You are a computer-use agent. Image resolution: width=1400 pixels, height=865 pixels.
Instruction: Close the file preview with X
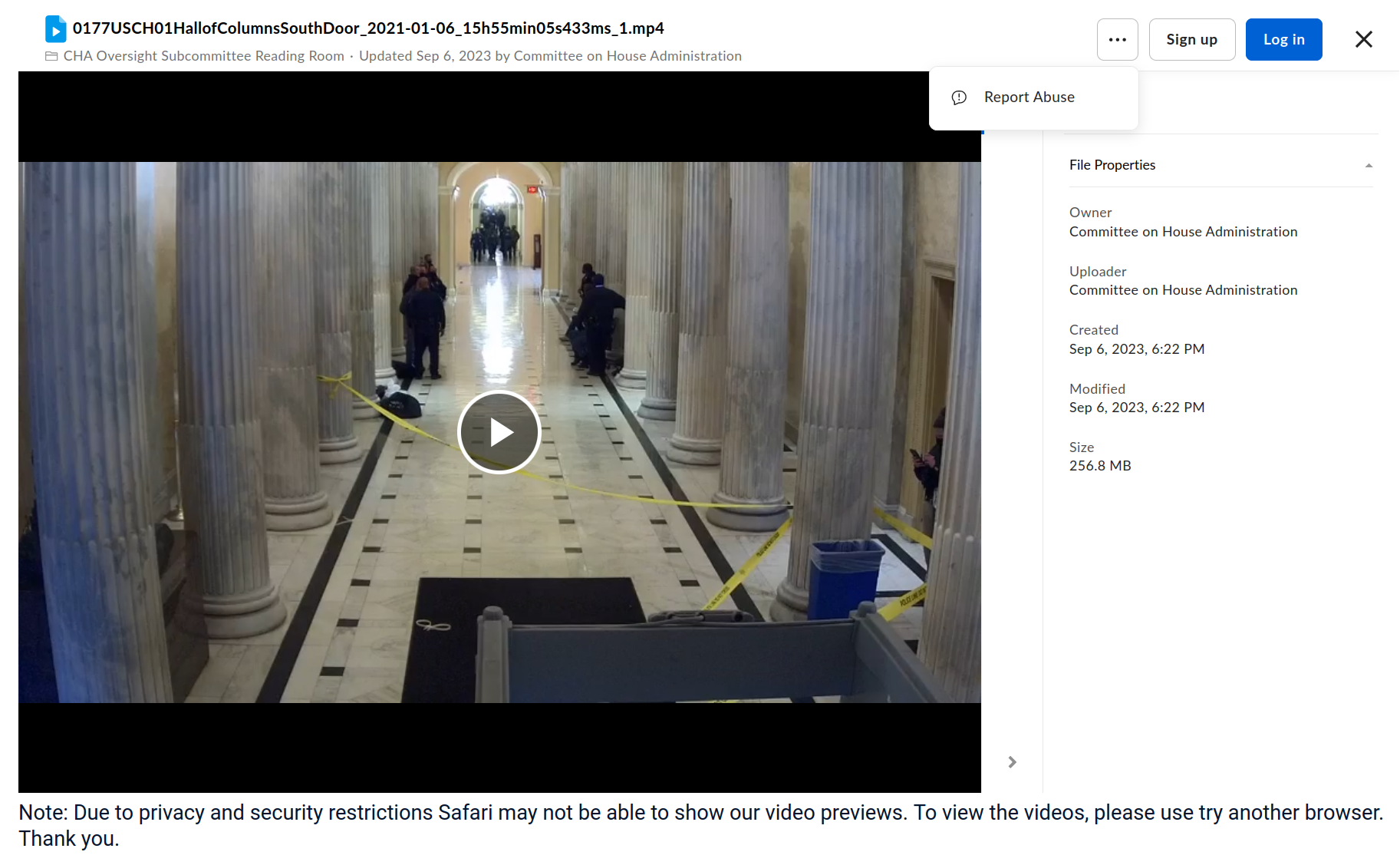1363,39
